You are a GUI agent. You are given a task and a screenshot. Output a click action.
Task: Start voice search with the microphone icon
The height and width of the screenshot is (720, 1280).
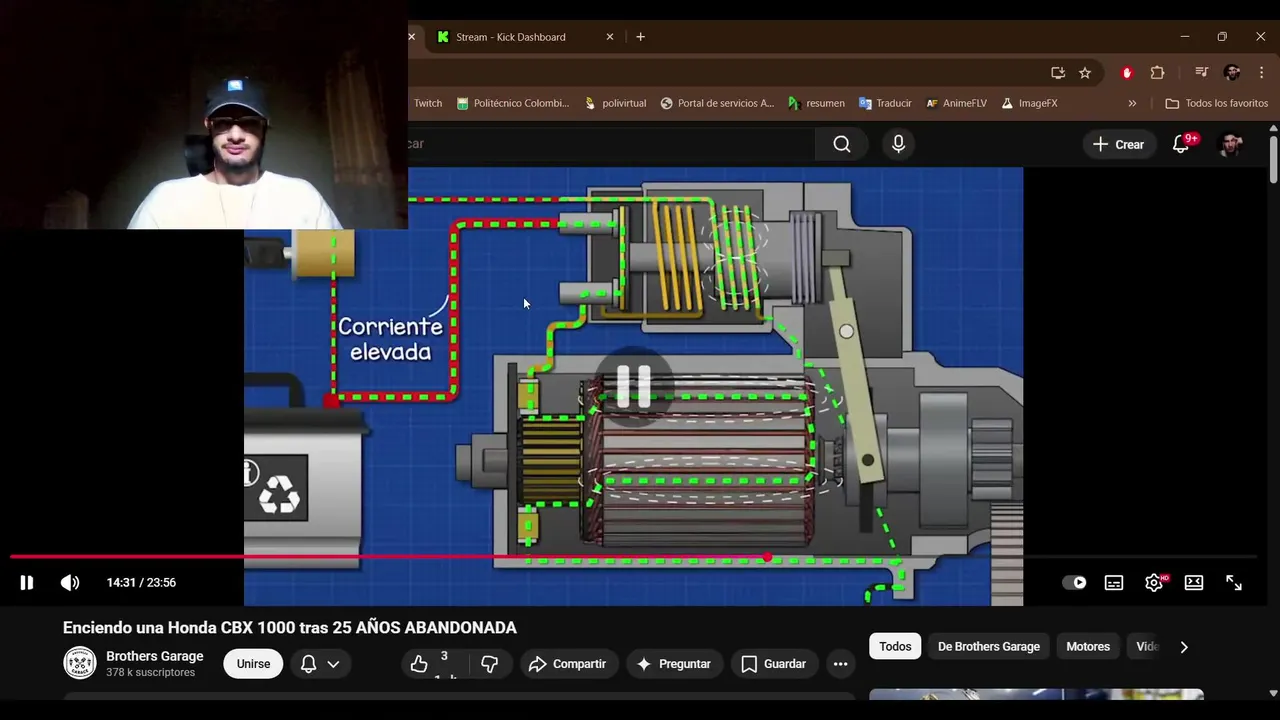(x=898, y=144)
